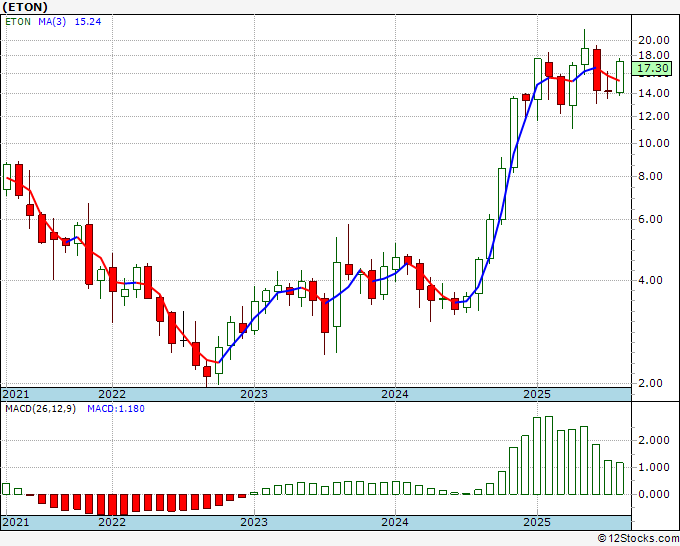680x546 pixels.
Task: Click the 0.000 MACD axis label
Action: 654,494
